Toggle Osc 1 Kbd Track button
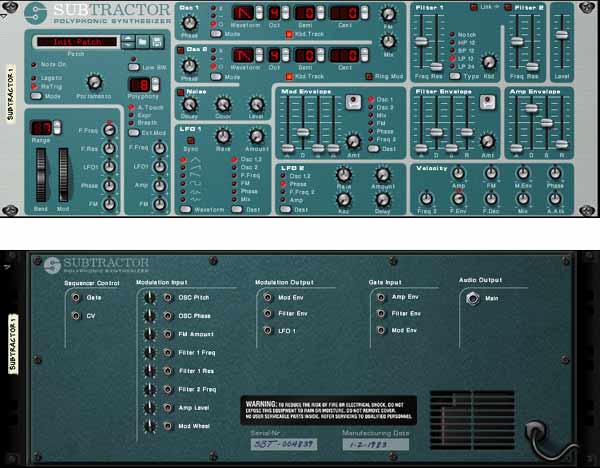 pos(289,34)
